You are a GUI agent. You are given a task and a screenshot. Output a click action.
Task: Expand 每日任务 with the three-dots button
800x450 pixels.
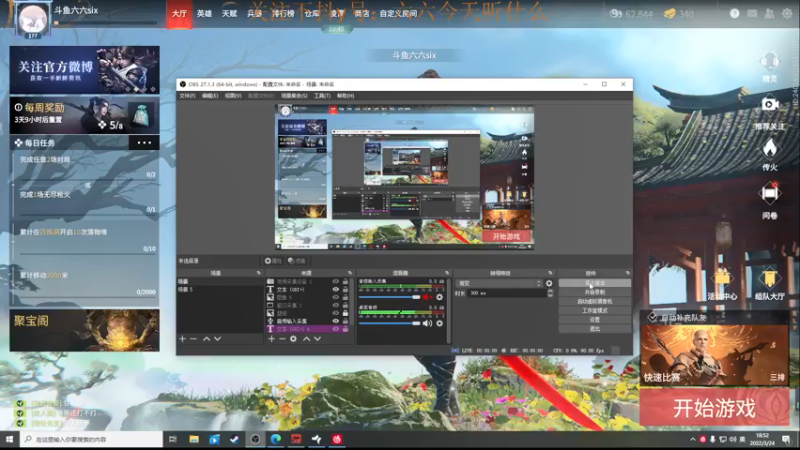[x=144, y=143]
